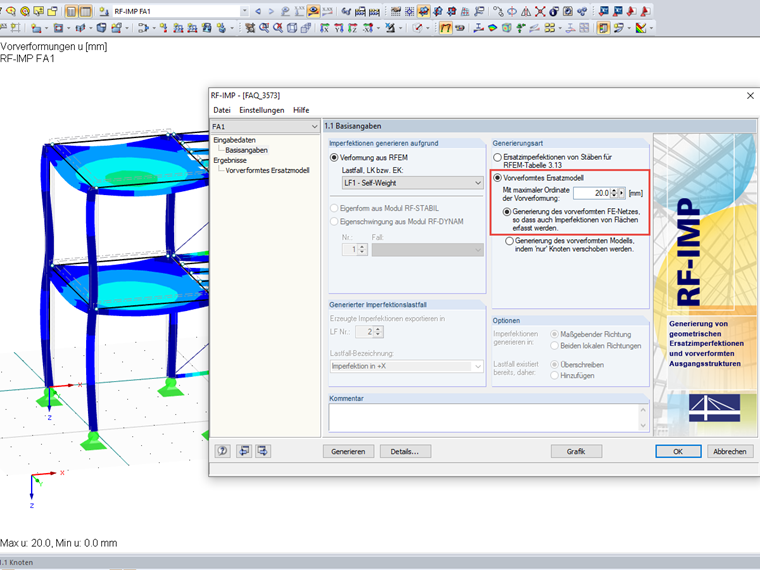Click the red X delete cross icon
Screen dimensions: 760x570
click(x=540, y=11)
